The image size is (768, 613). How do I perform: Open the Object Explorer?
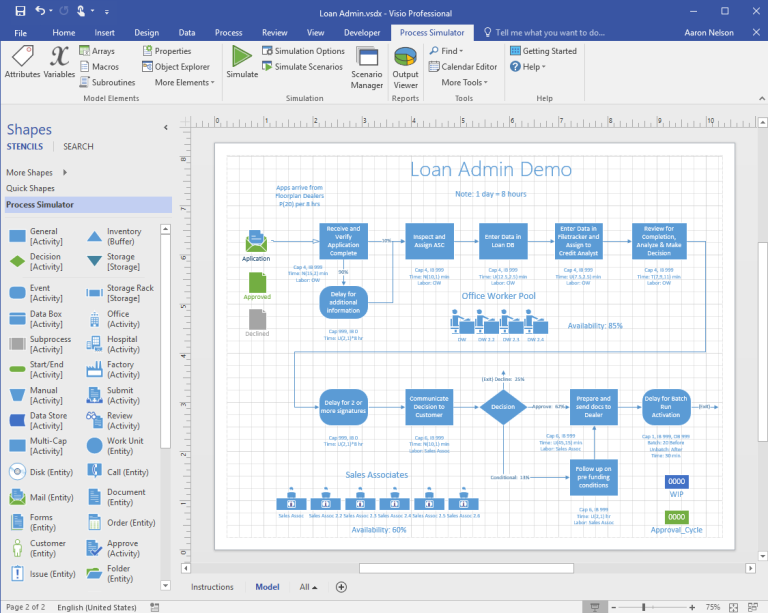tap(176, 67)
